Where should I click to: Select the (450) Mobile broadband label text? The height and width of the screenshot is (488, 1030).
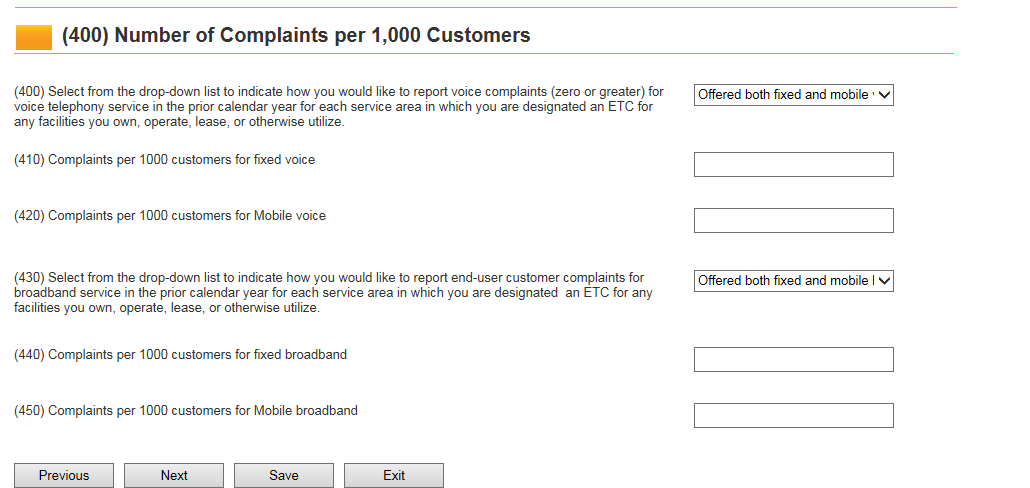coord(185,411)
